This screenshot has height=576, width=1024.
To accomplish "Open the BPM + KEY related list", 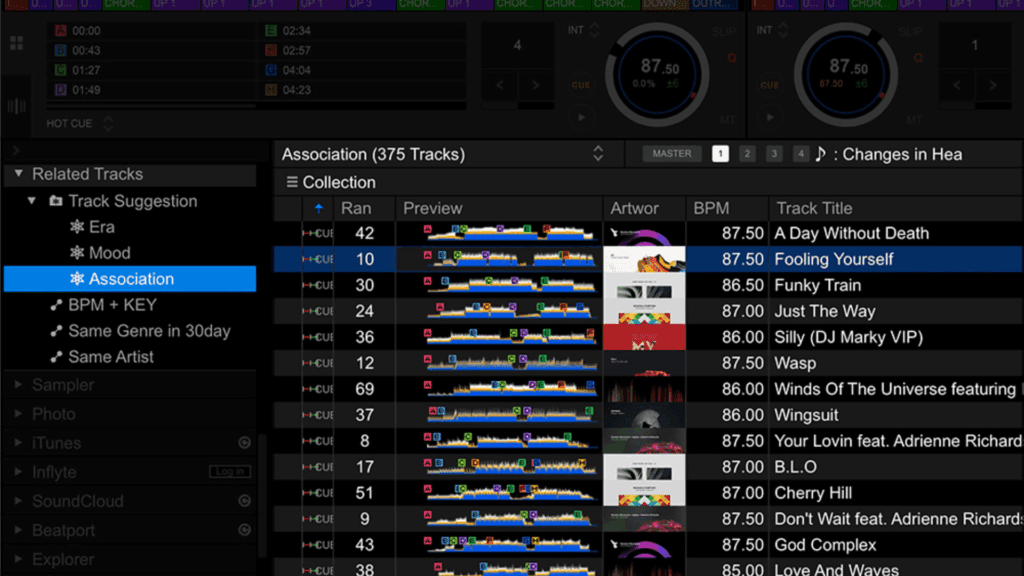I will point(112,305).
